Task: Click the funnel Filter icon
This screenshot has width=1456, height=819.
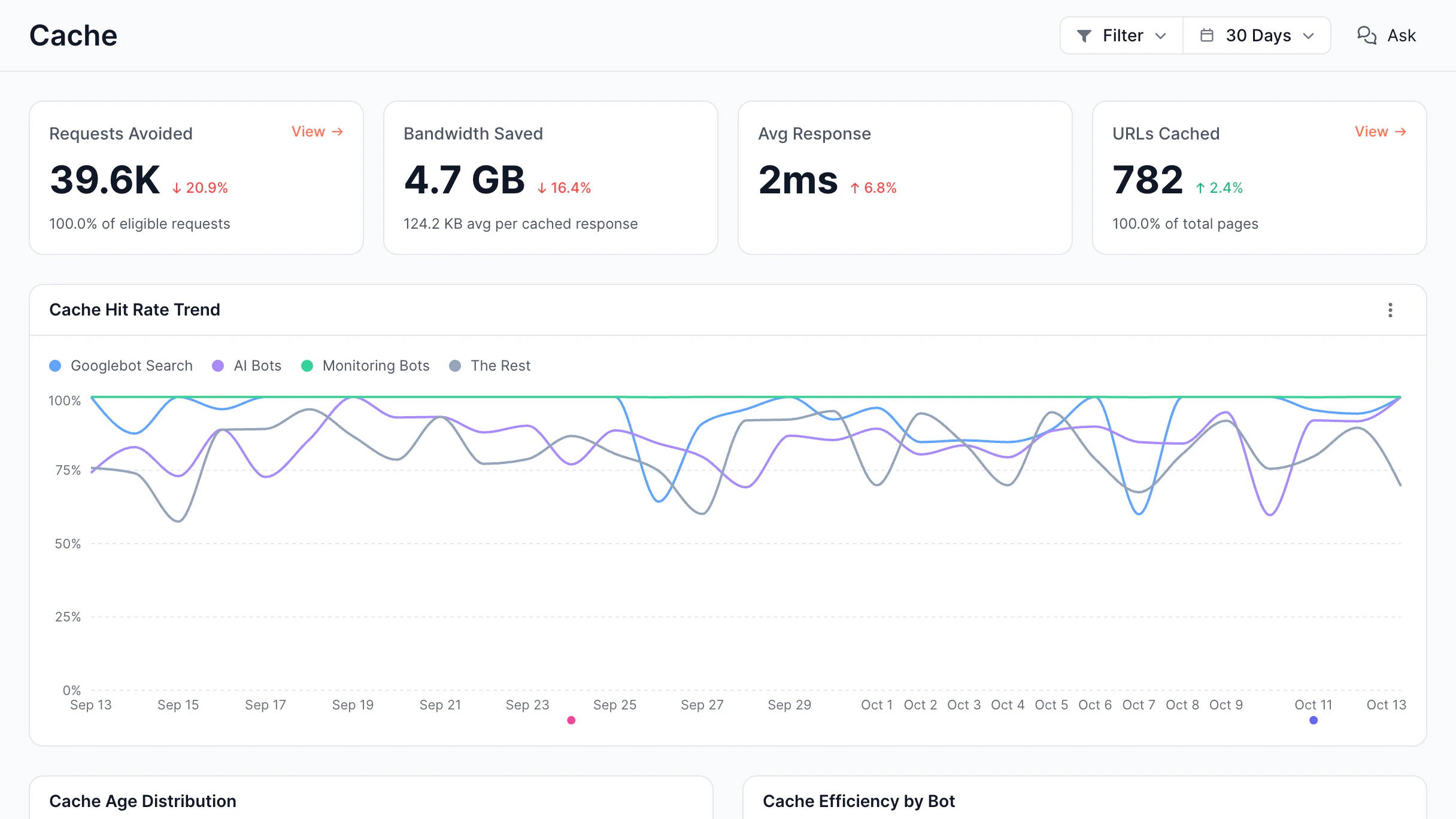Action: pos(1084,36)
